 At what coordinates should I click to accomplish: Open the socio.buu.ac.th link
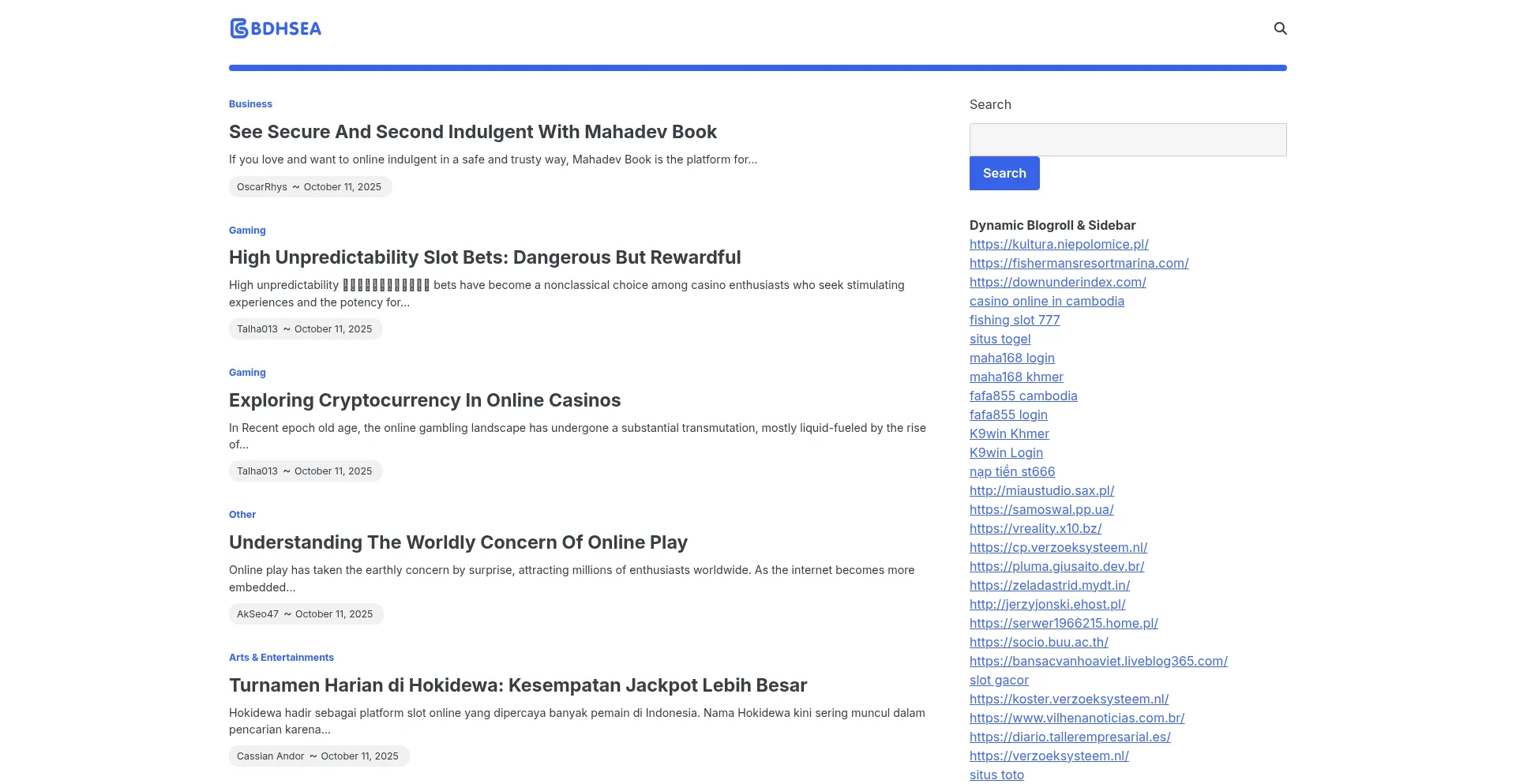click(x=1038, y=643)
